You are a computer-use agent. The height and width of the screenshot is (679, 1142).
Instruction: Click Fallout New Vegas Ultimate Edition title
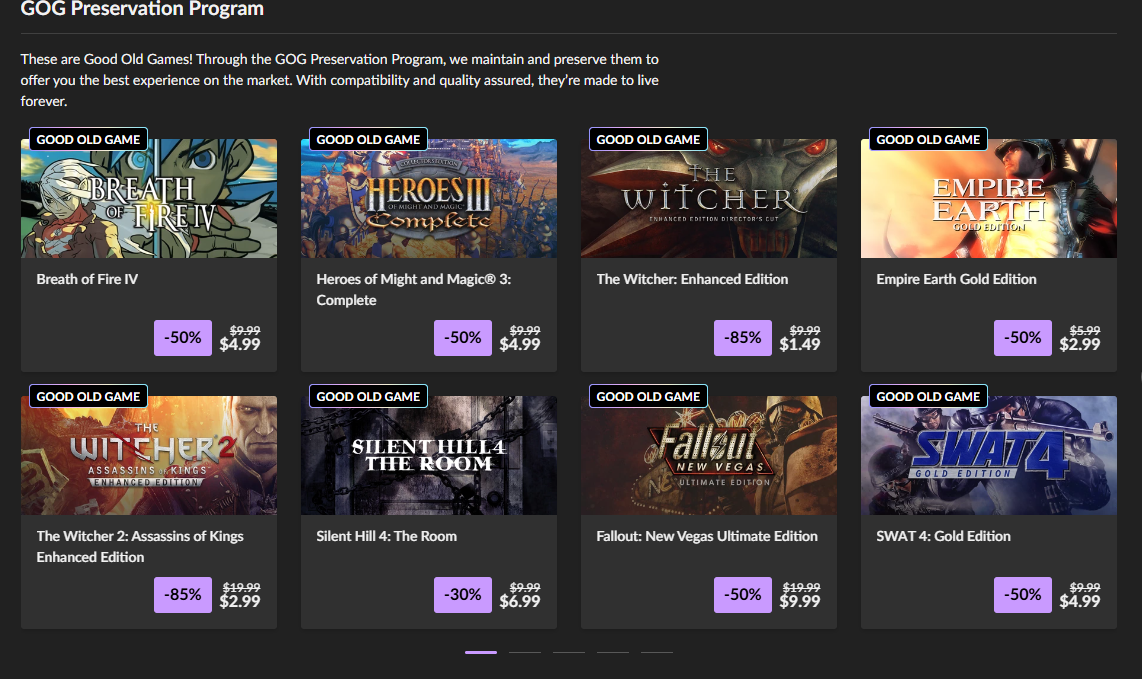(x=707, y=536)
